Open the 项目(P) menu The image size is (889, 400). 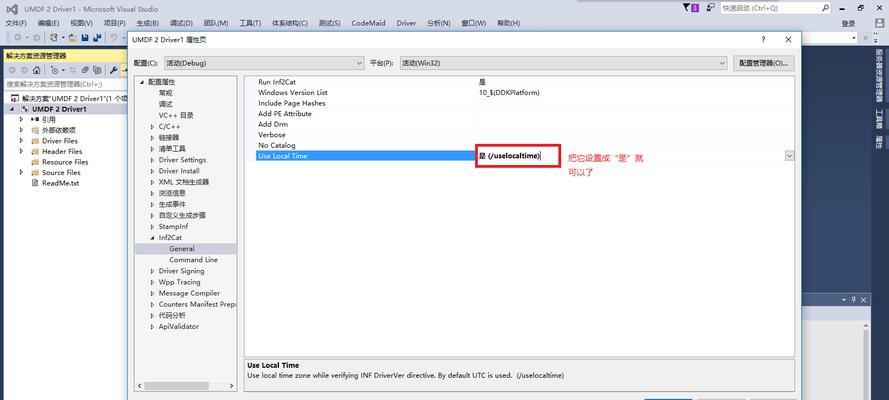tap(115, 23)
